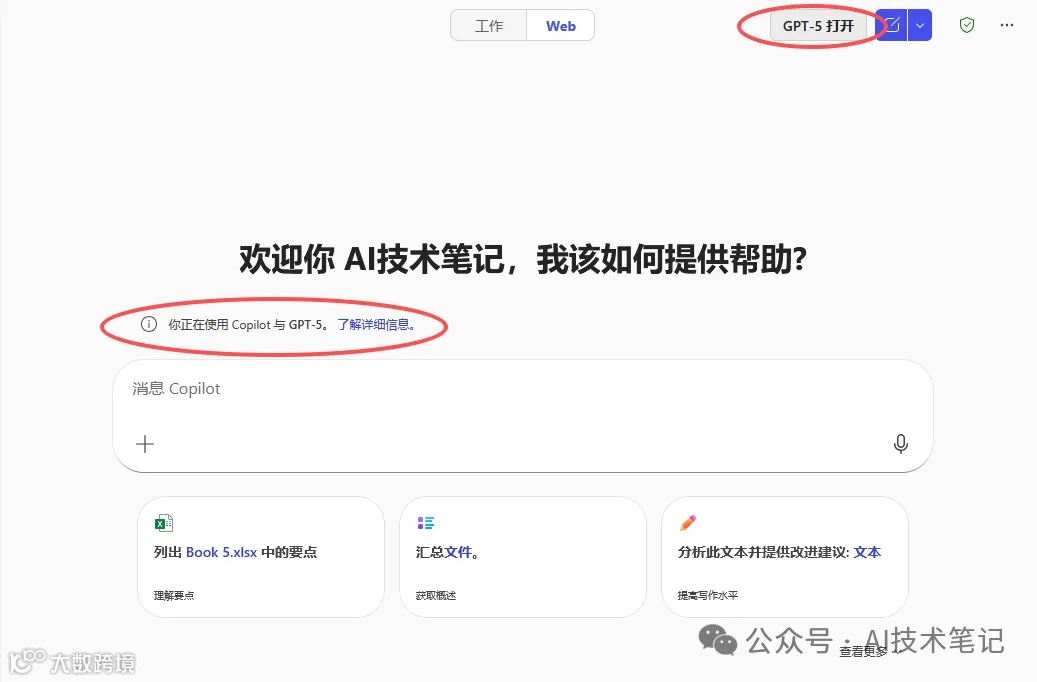Click the 提高写作水平 label text
The image size is (1037, 682).
(x=708, y=595)
